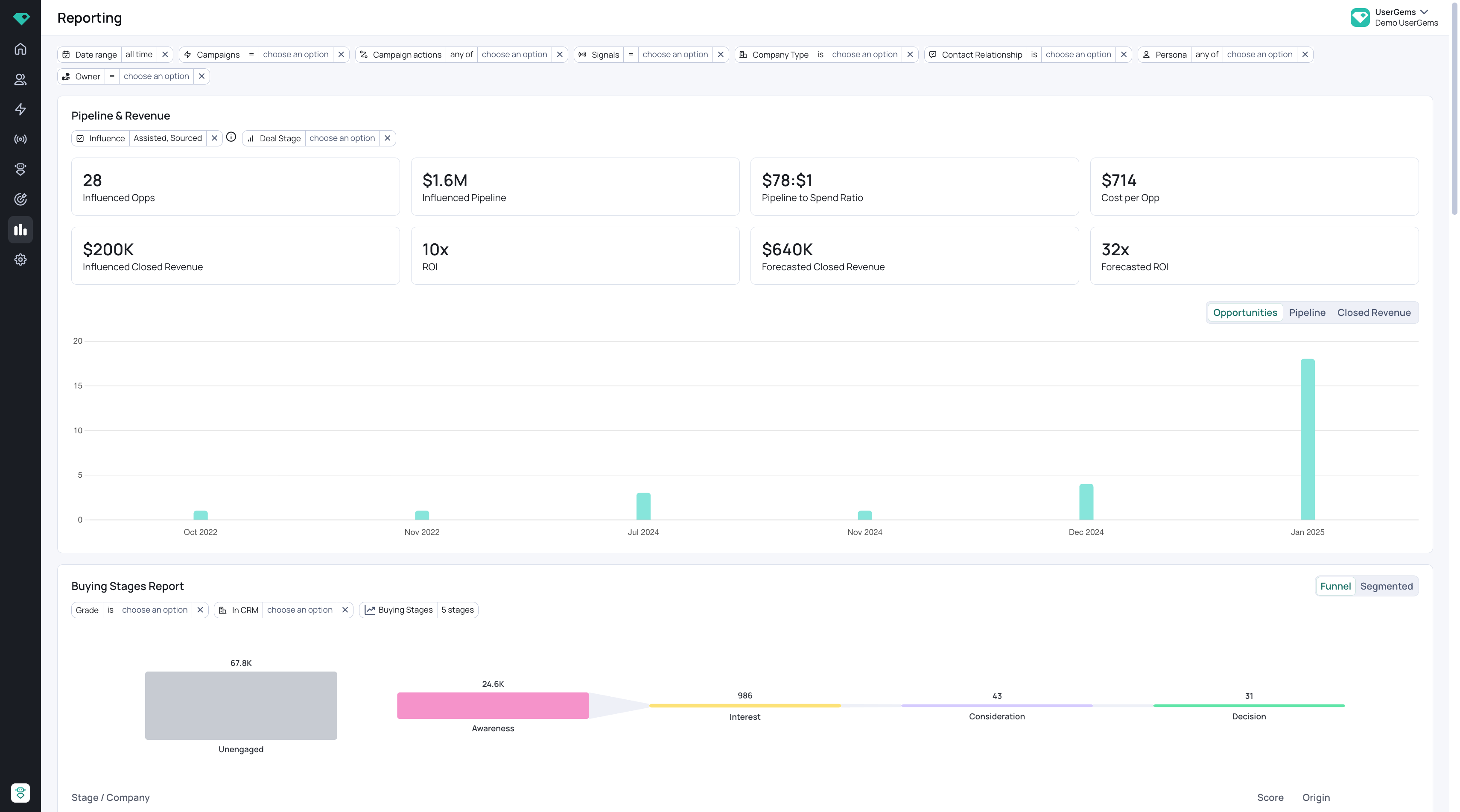Switch funnel view to Segmented
This screenshot has width=1460, height=812.
point(1386,587)
